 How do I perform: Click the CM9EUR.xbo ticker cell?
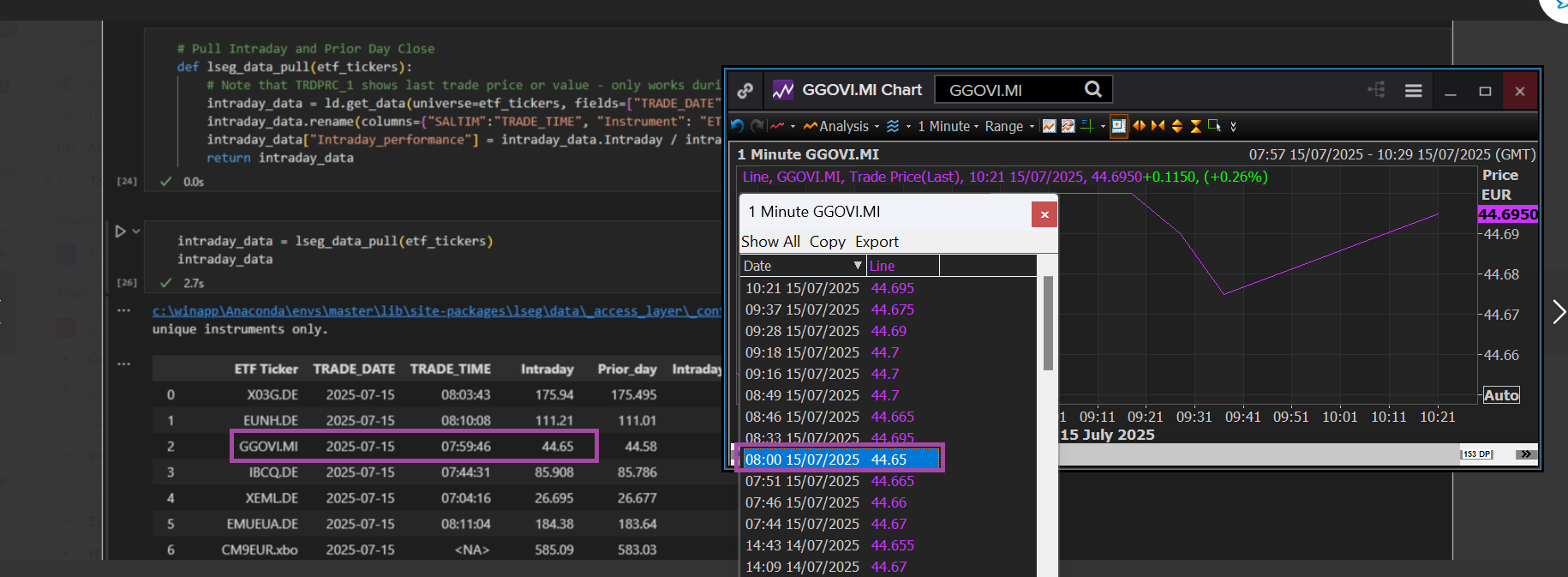260,550
